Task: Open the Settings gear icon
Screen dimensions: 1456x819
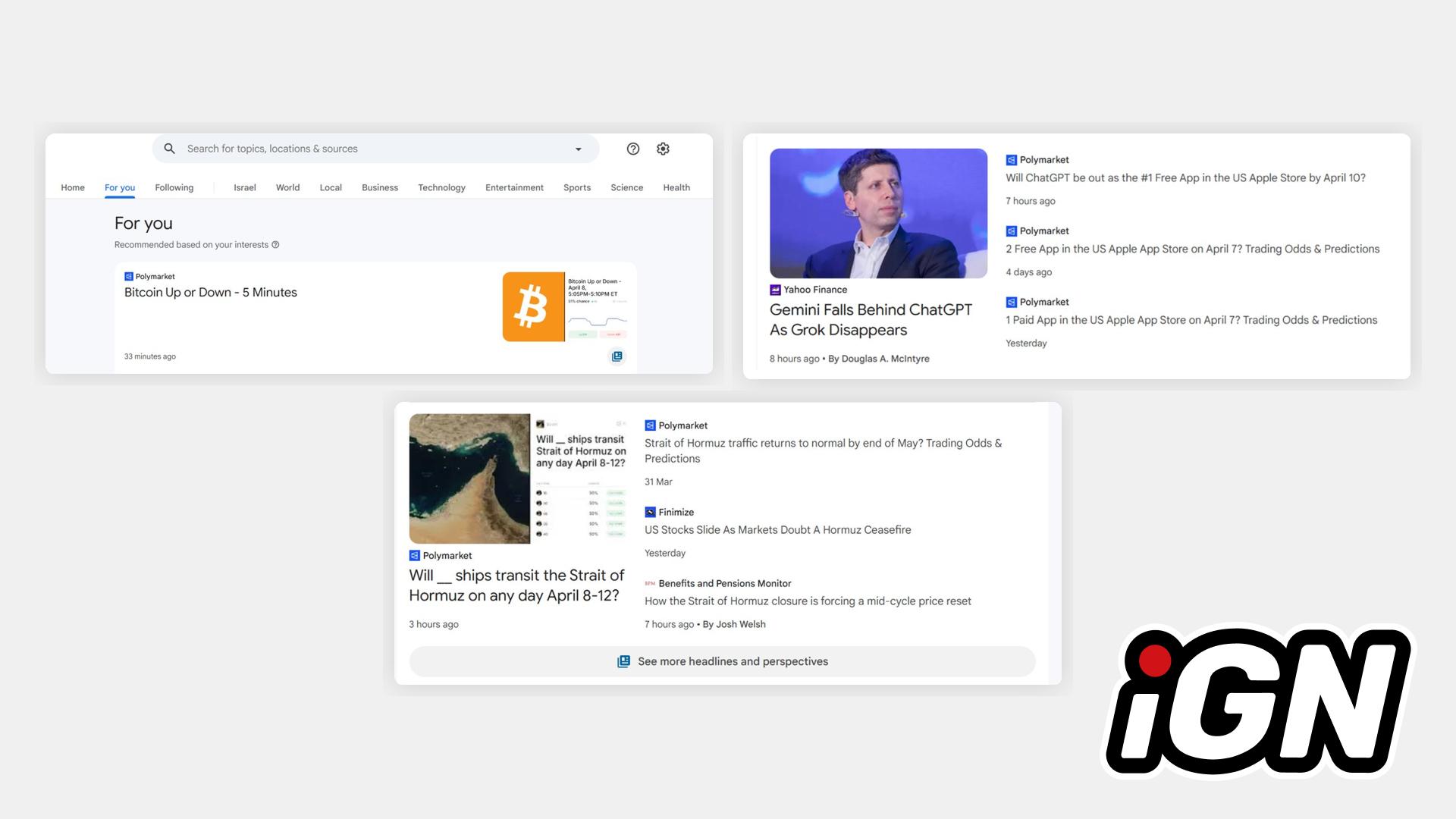Action: click(663, 149)
